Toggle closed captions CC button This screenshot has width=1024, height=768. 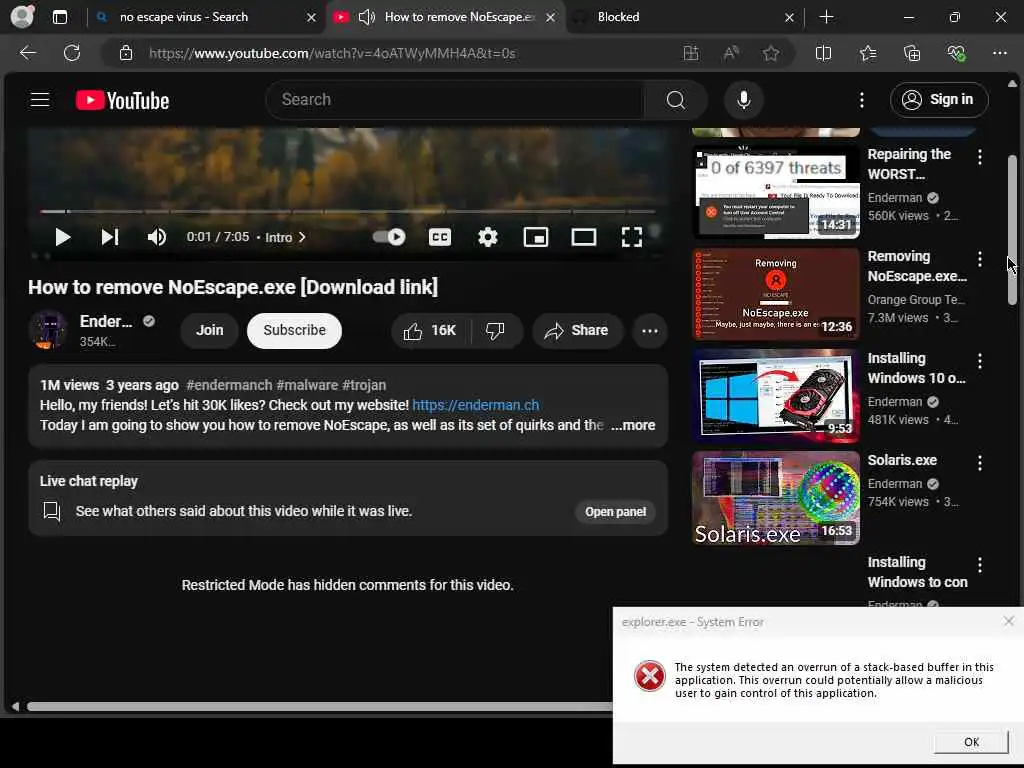tap(440, 237)
